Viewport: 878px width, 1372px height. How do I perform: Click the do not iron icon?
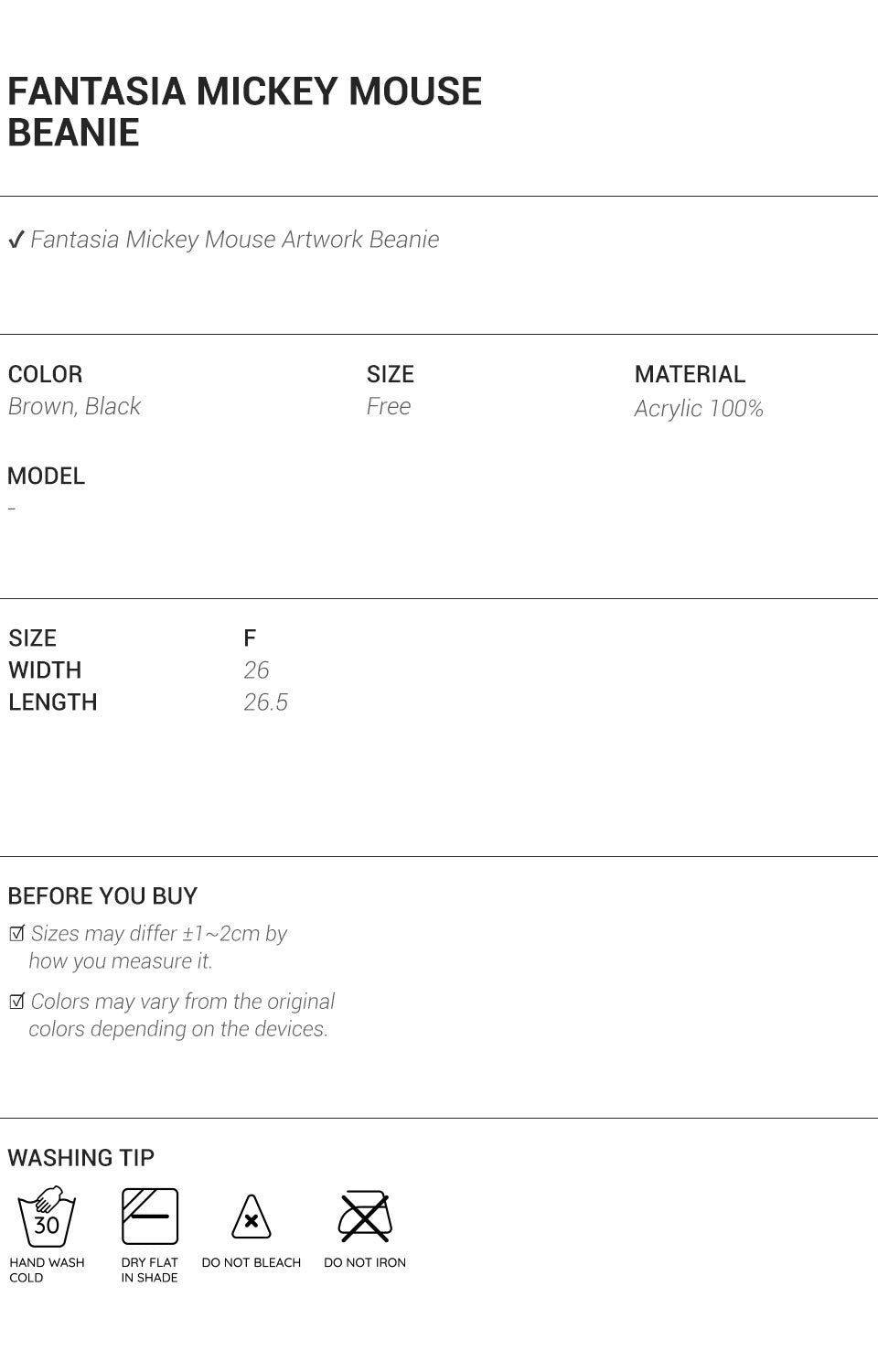[365, 1217]
